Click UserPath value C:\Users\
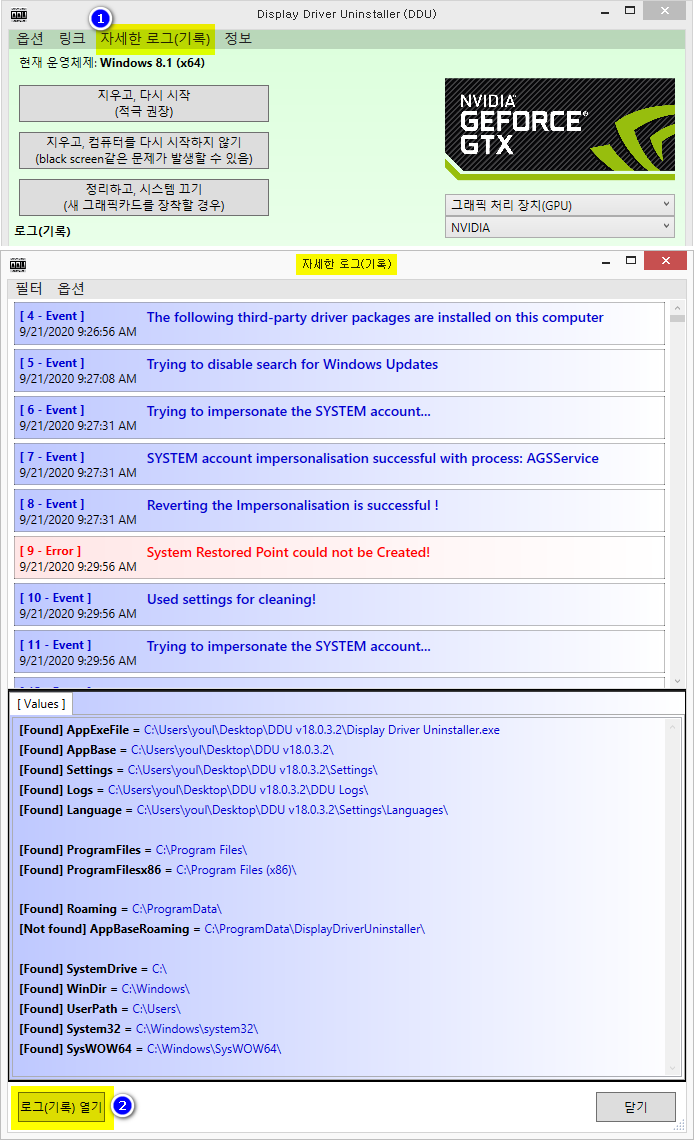694x1140 pixels. pos(156,1009)
